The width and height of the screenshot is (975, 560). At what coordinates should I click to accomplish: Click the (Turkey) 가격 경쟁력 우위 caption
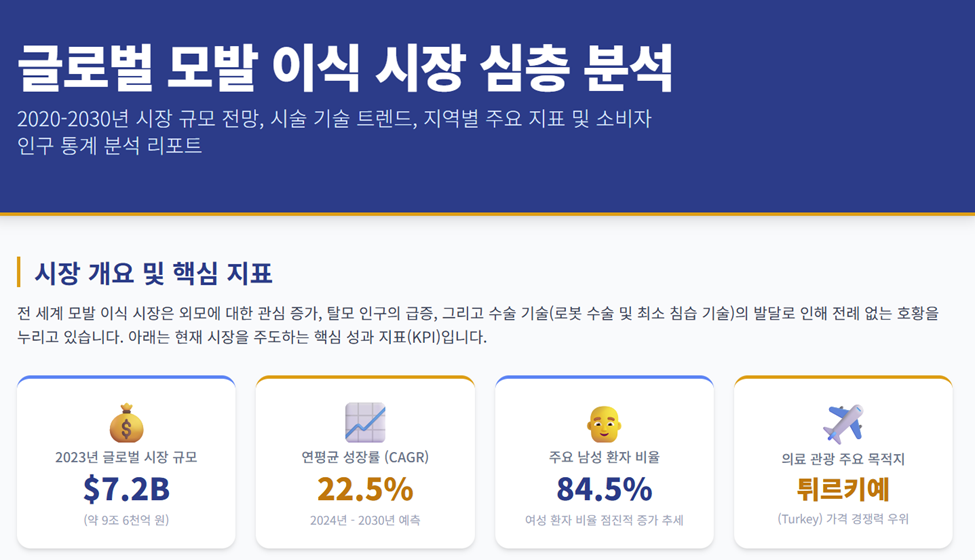pyautogui.click(x=843, y=518)
